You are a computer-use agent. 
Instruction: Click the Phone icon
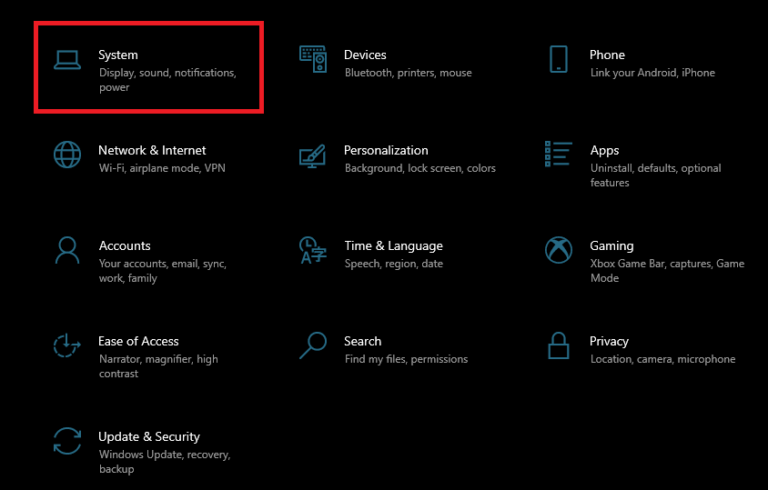(558, 59)
